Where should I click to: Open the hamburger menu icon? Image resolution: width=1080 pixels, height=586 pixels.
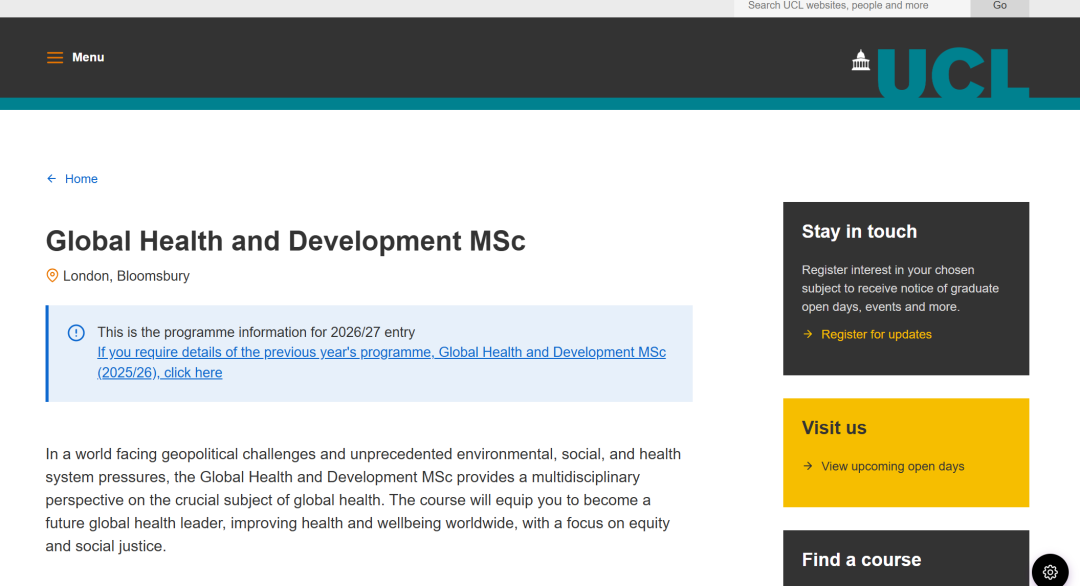click(x=55, y=58)
